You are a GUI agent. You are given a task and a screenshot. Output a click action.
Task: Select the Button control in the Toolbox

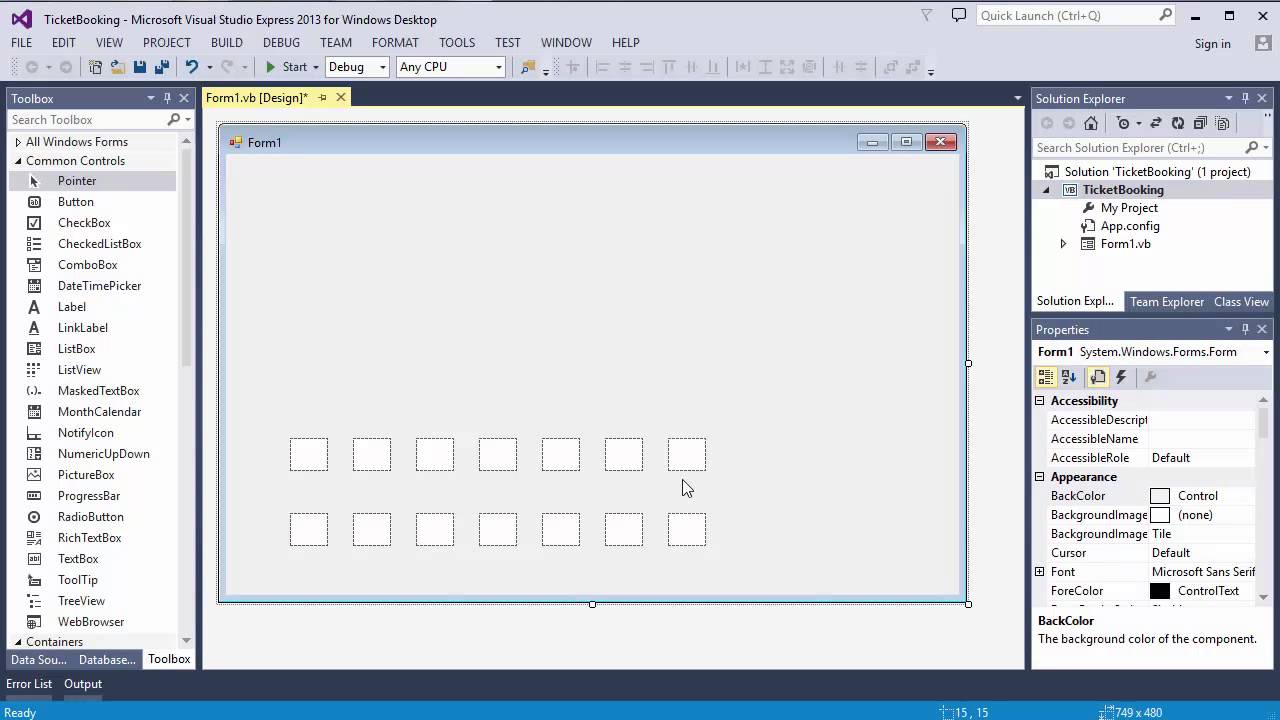coord(76,201)
